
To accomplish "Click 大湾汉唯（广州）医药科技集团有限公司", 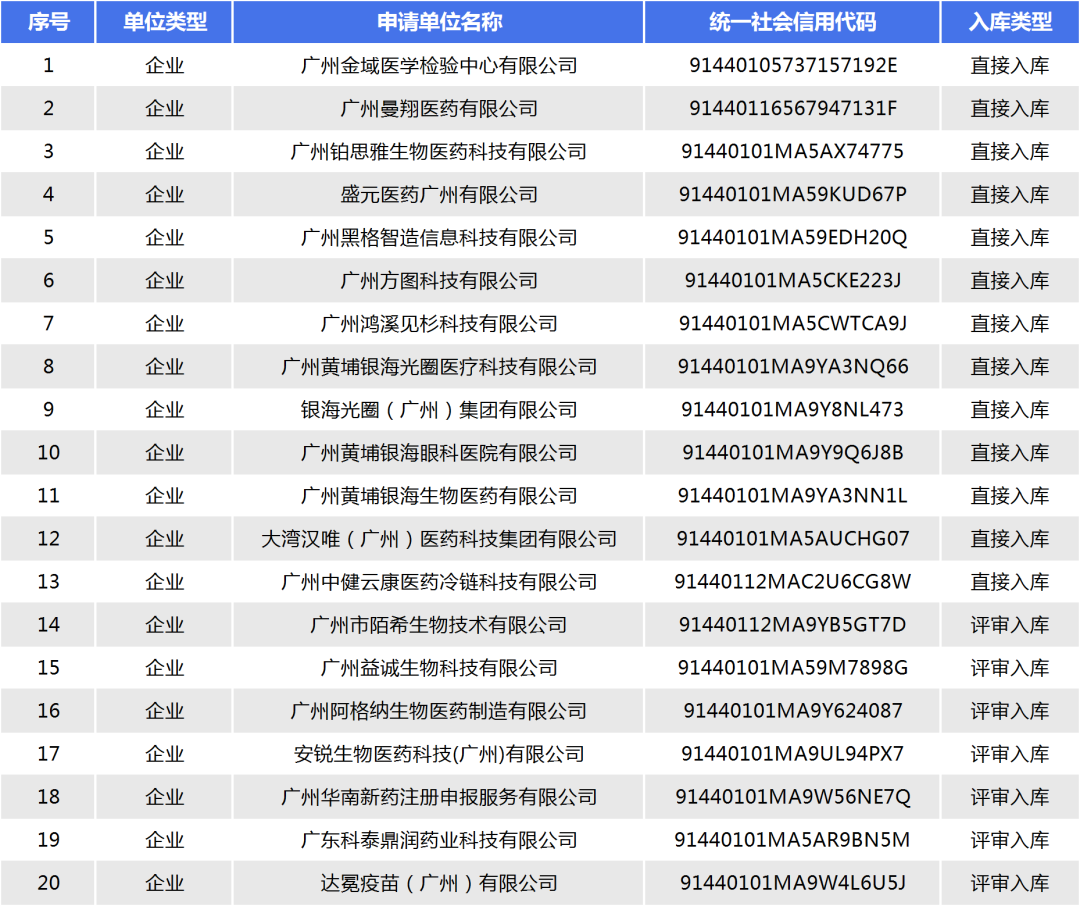I will (x=439, y=539).
